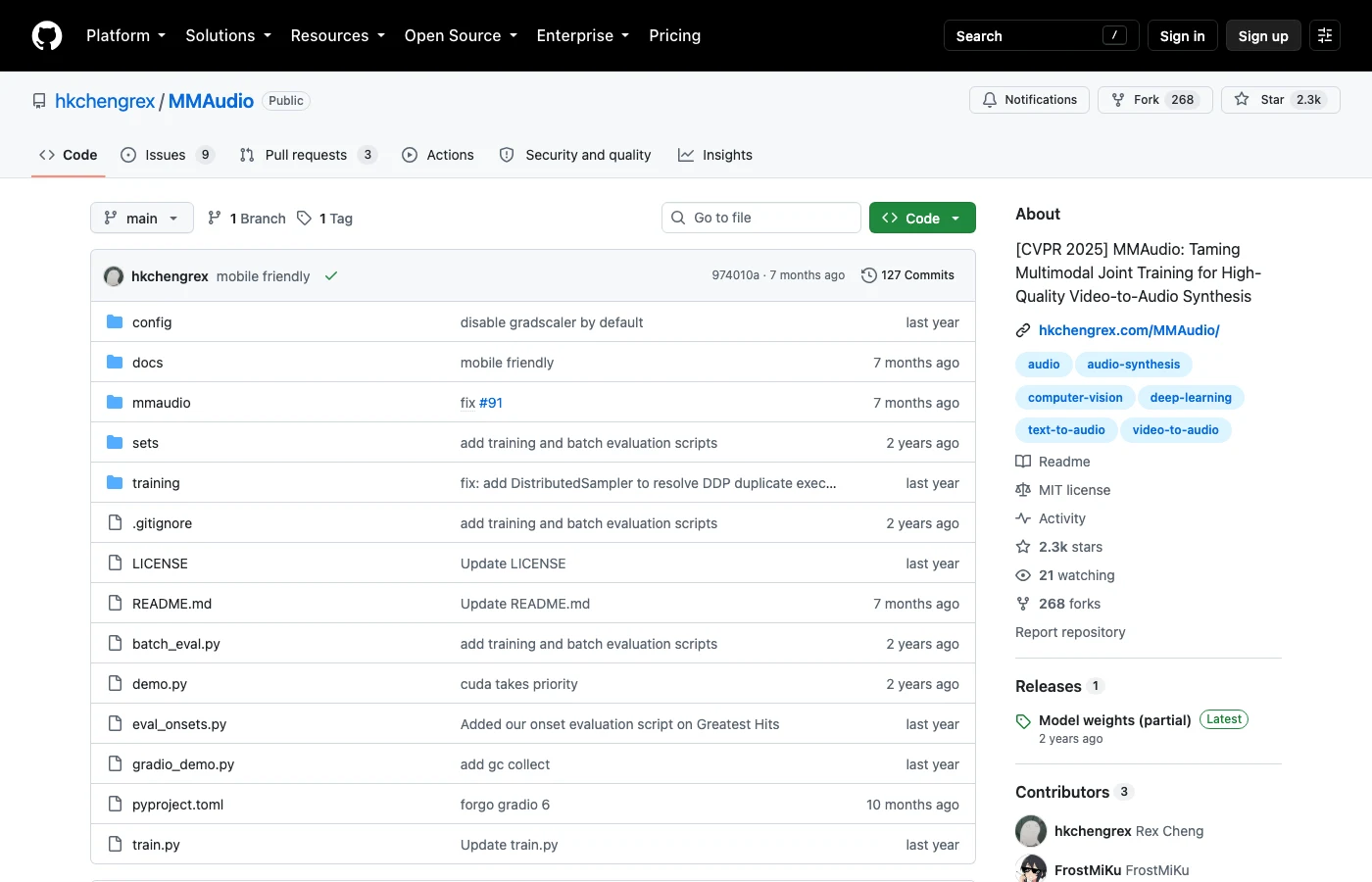Click hkchengrex commit author avatar

click(114, 276)
